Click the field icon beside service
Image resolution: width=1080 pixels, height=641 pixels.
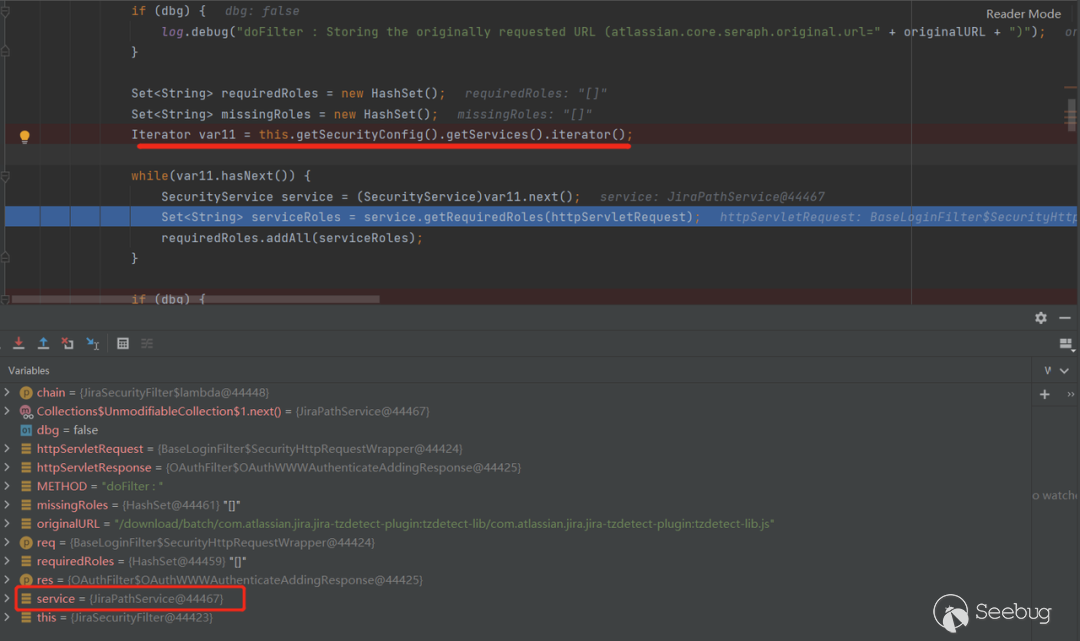coord(26,598)
